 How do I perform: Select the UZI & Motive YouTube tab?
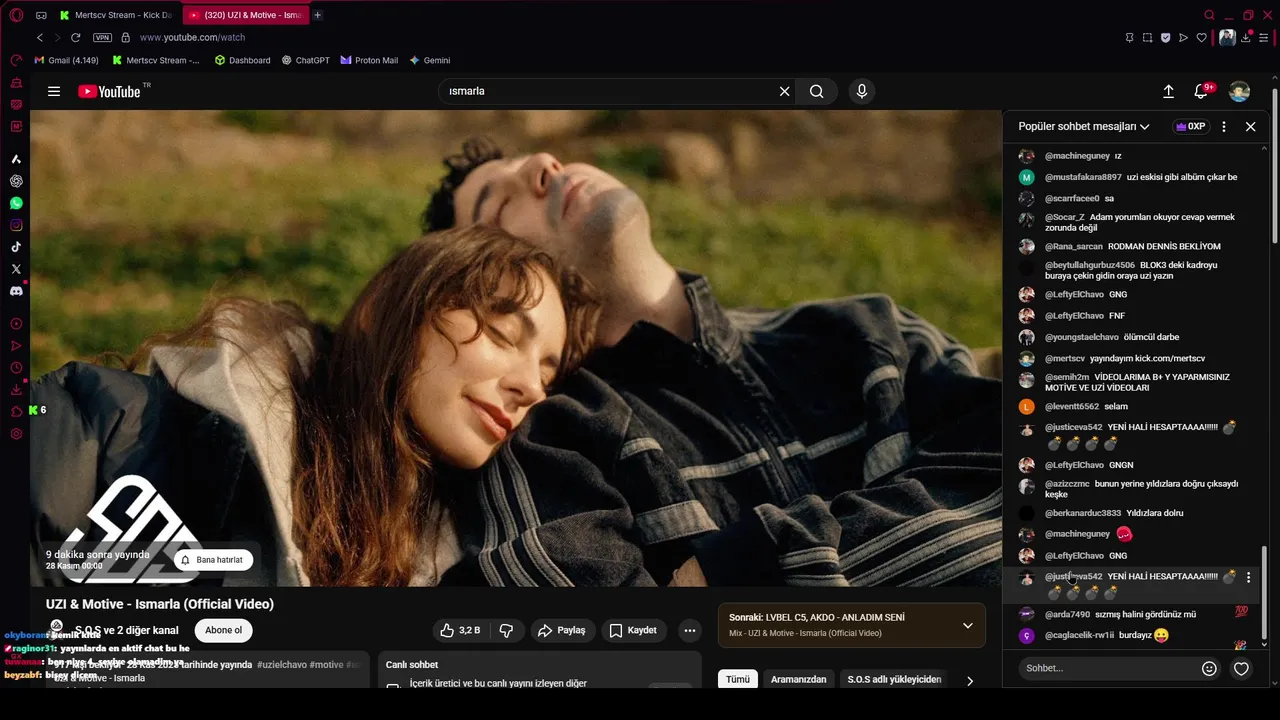(x=246, y=15)
